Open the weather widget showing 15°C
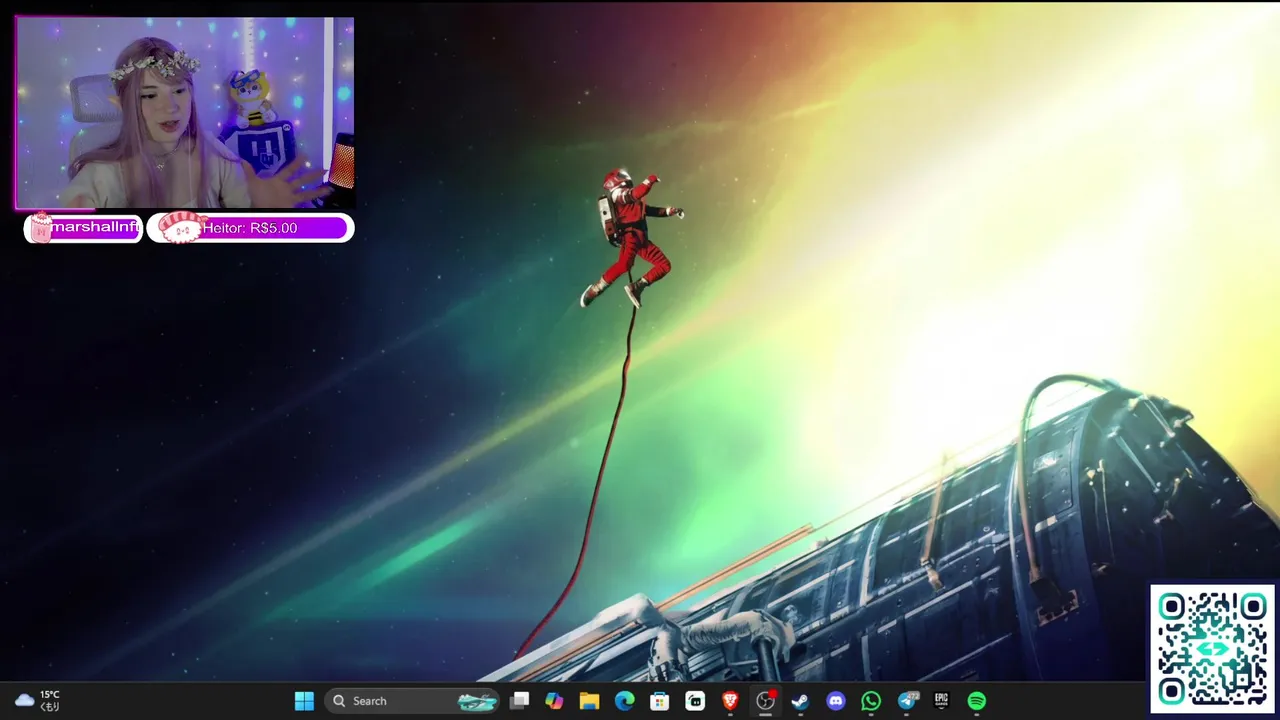 pyautogui.click(x=38, y=700)
